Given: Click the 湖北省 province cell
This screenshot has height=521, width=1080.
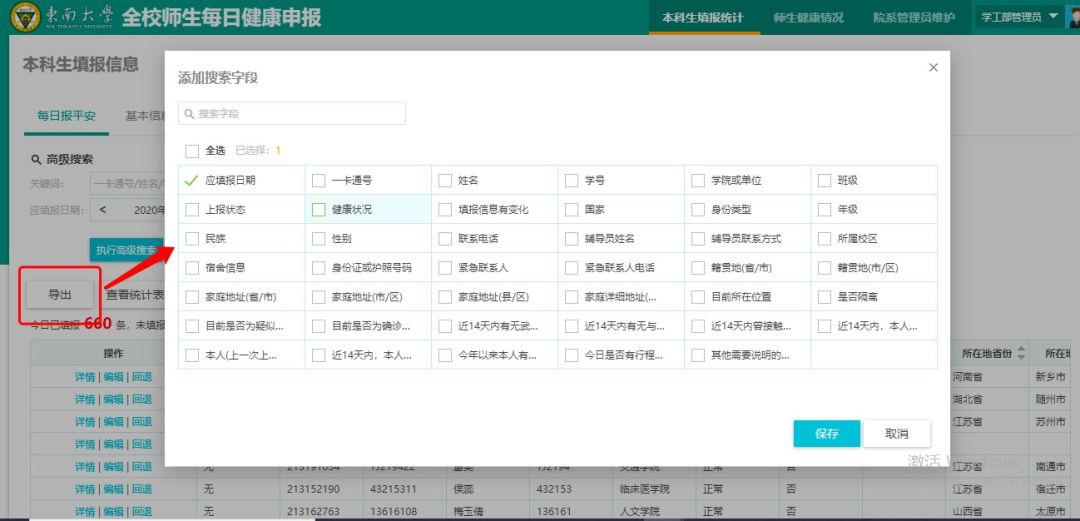Looking at the screenshot, I should pos(968,399).
